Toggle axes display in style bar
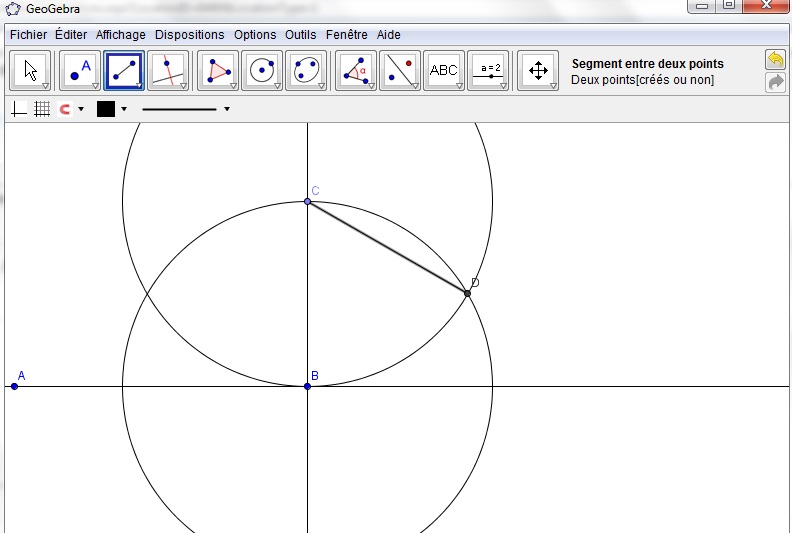Viewport: 792px width, 533px height. click(x=19, y=109)
